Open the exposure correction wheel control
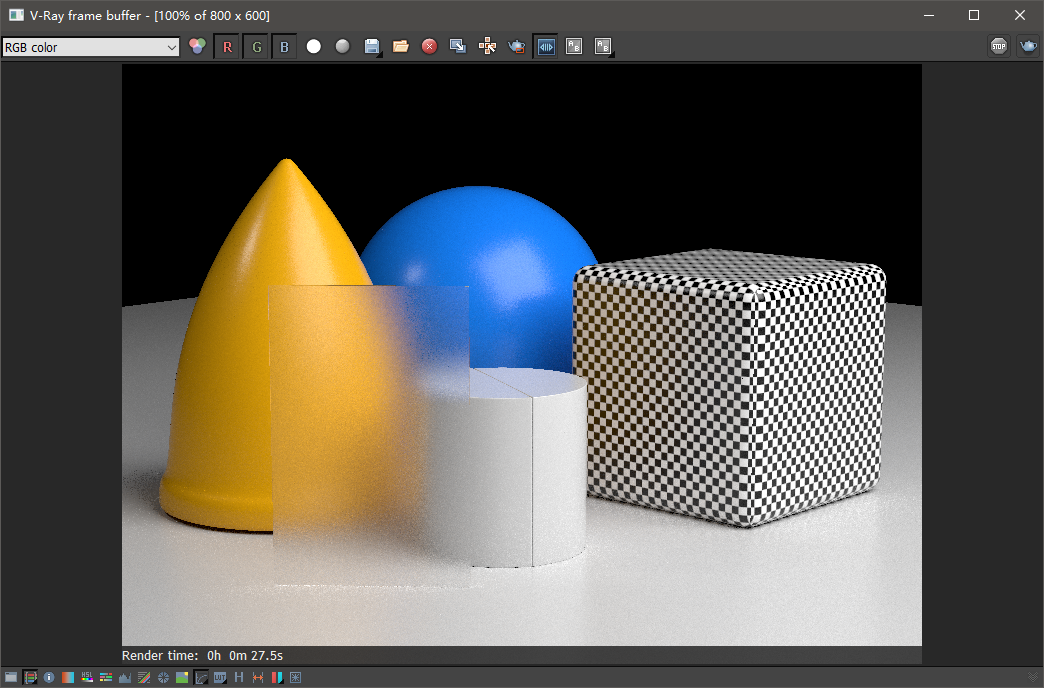 coord(162,677)
